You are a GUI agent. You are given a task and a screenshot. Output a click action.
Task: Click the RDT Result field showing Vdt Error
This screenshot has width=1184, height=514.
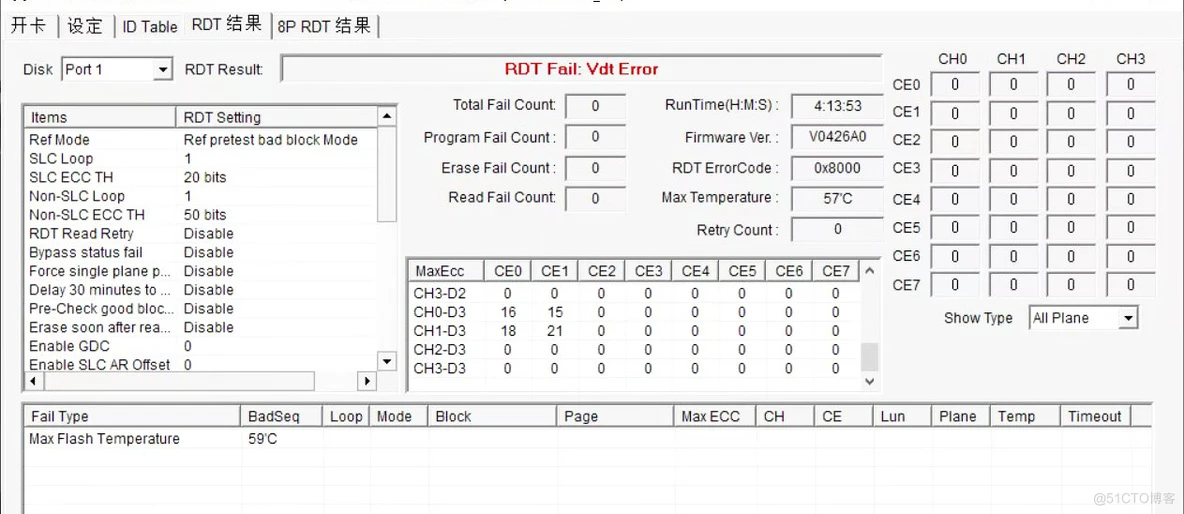click(581, 69)
